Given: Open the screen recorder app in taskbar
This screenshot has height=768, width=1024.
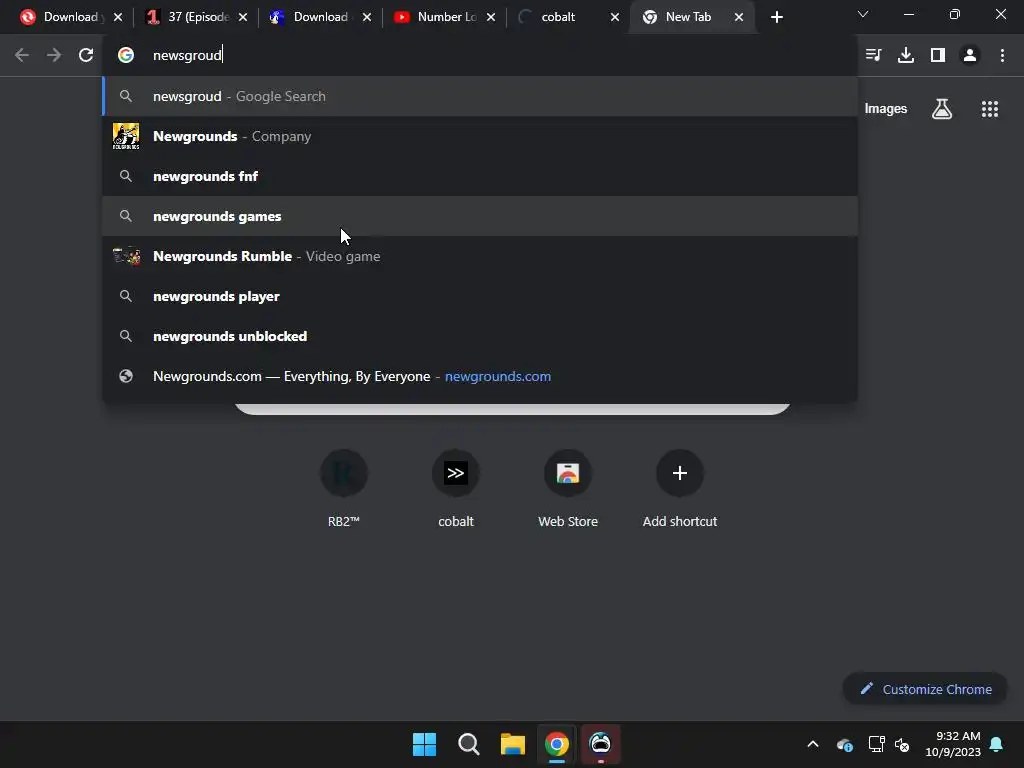Looking at the screenshot, I should click(600, 744).
